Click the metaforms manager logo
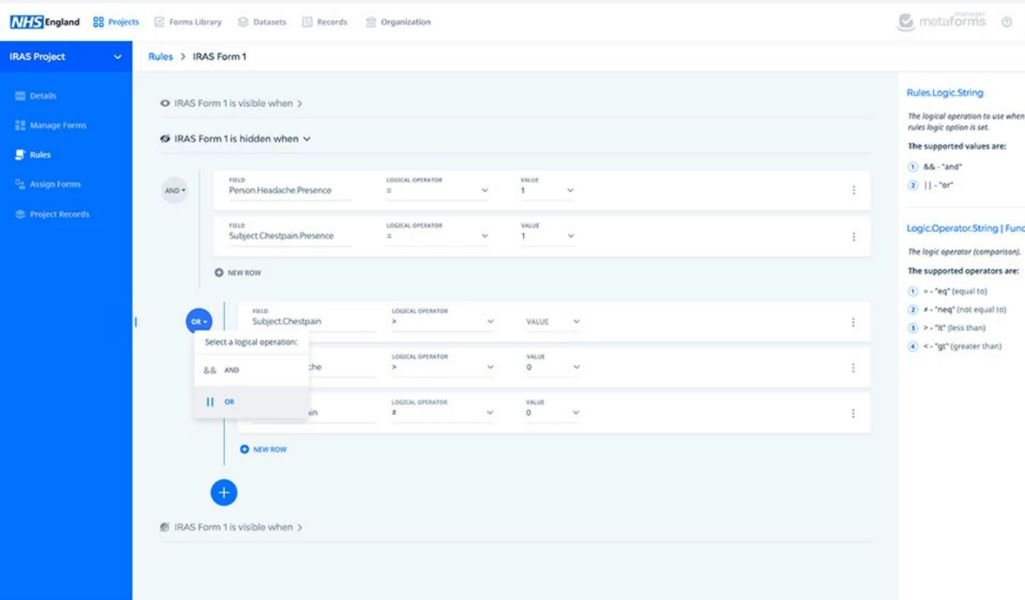This screenshot has width=1025, height=600. coord(941,22)
